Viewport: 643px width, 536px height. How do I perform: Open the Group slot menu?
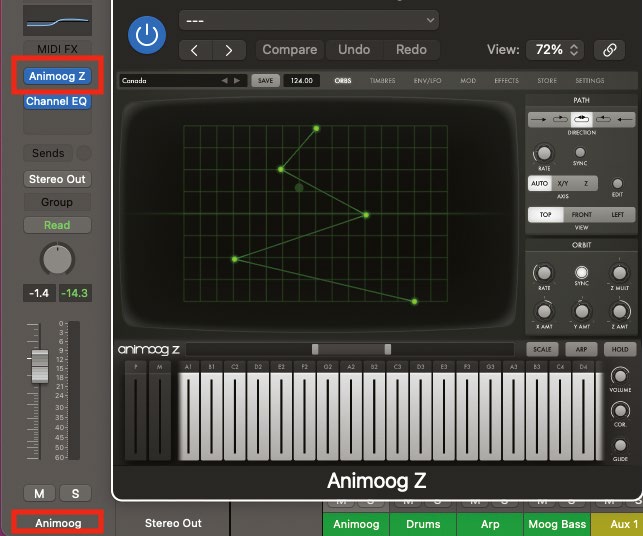(57, 202)
